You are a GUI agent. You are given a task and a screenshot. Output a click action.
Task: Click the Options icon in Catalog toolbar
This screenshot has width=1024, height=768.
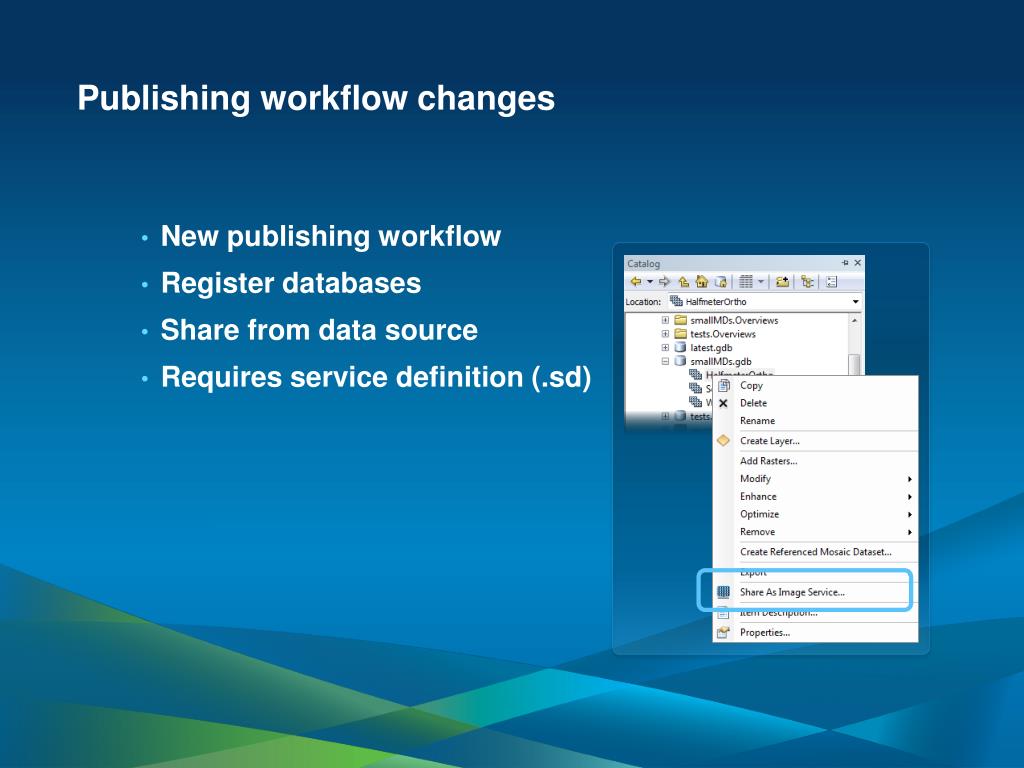[x=831, y=281]
